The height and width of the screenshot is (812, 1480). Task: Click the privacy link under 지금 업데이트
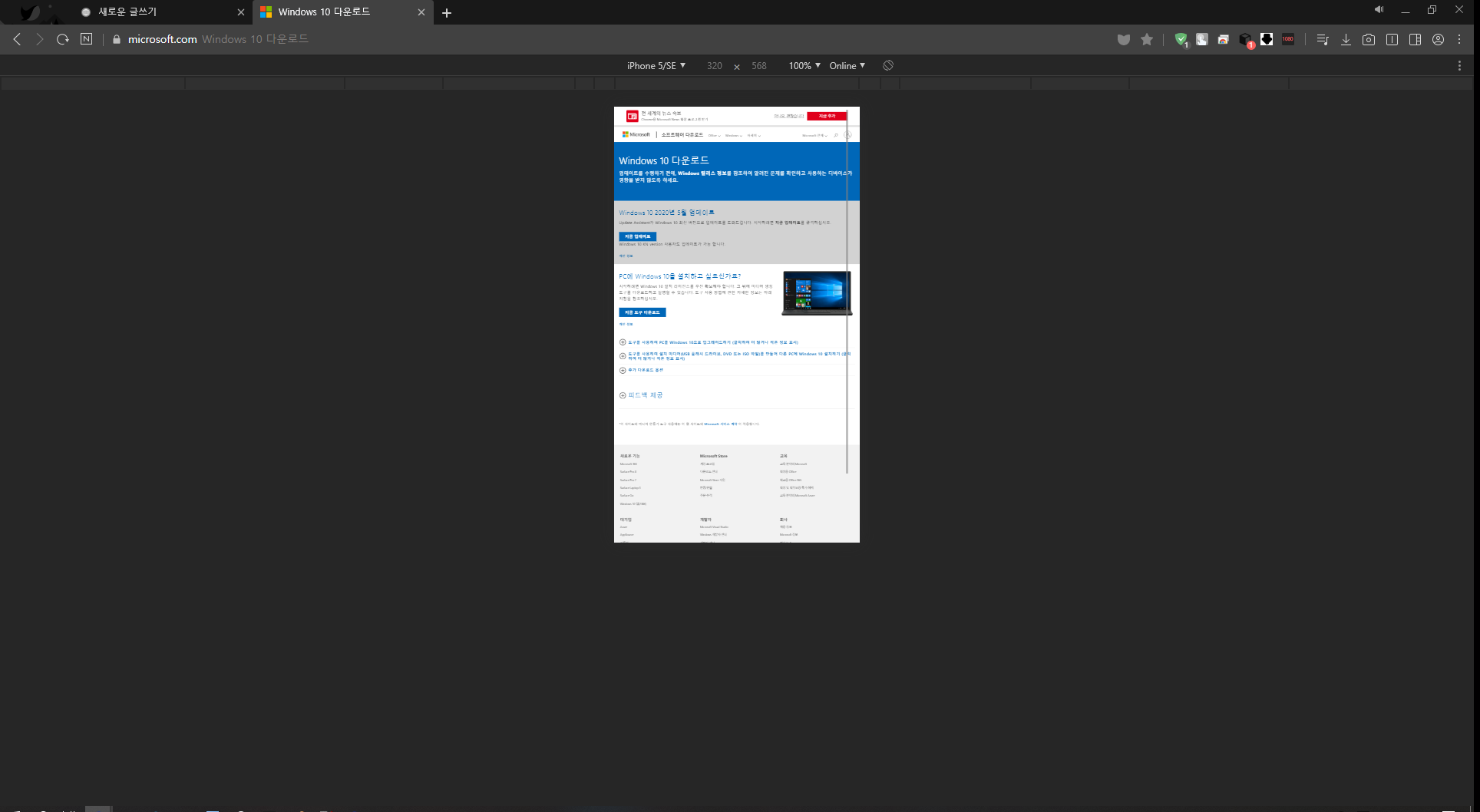[626, 256]
